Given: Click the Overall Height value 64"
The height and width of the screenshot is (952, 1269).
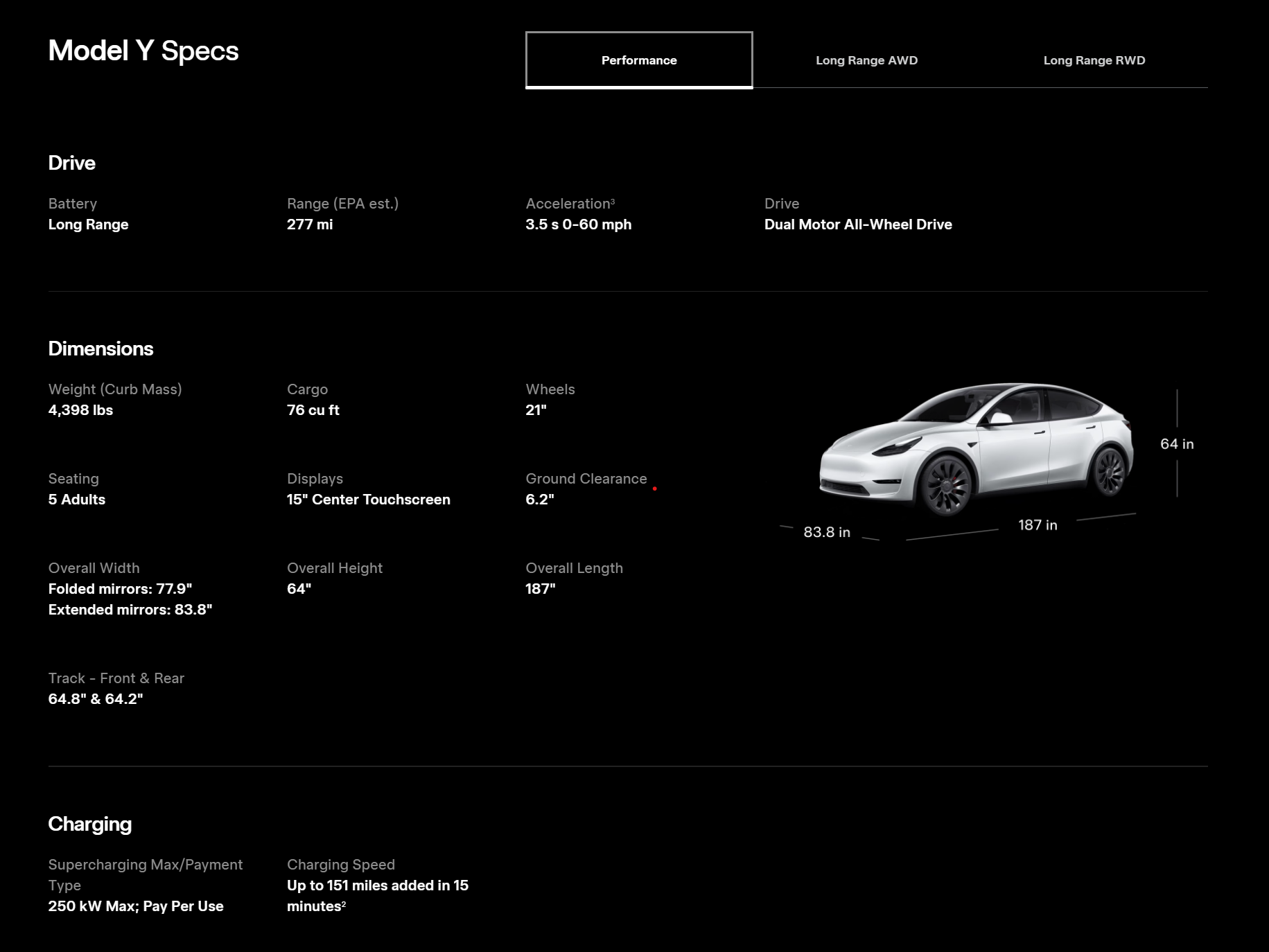Looking at the screenshot, I should (299, 589).
